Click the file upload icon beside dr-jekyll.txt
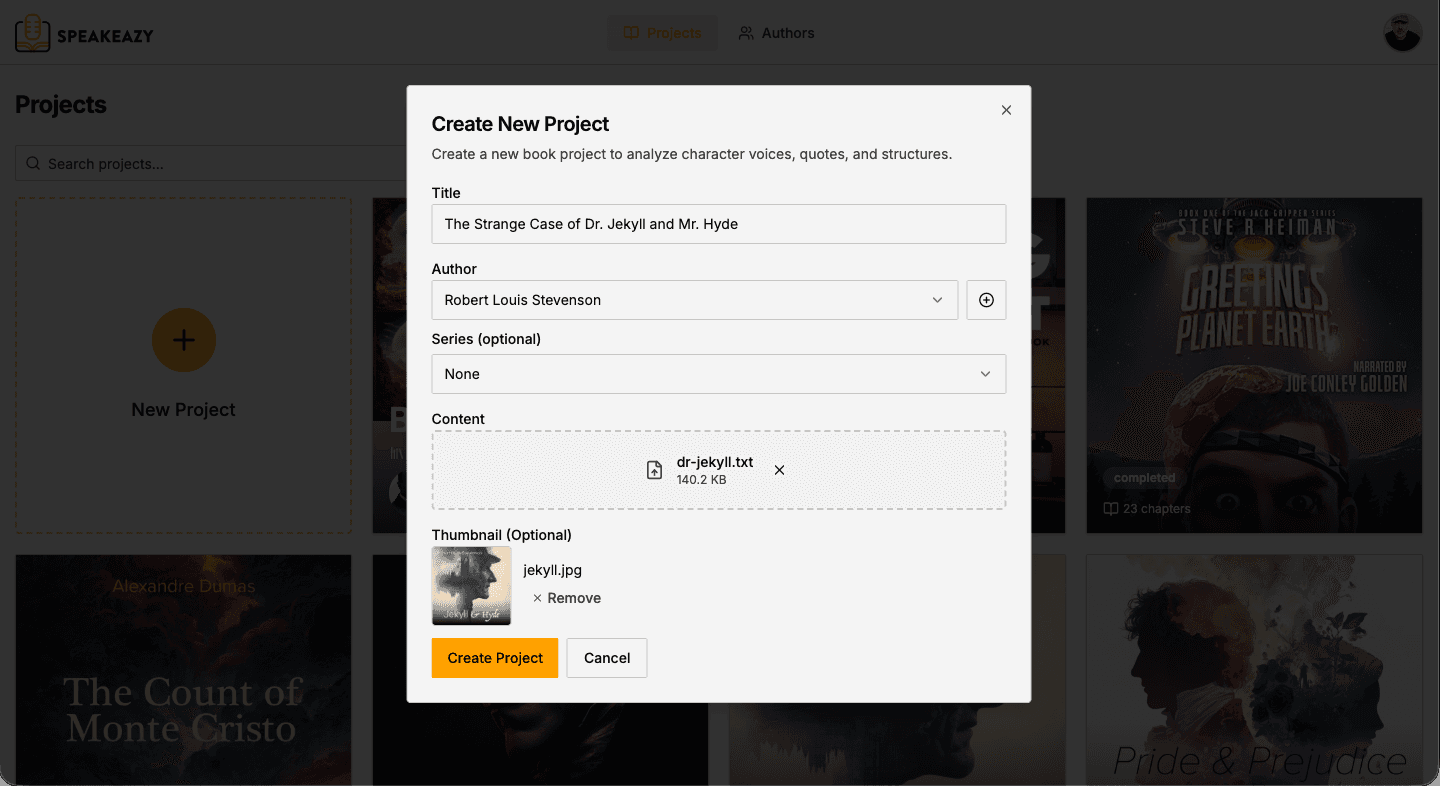This screenshot has width=1440, height=786. [x=655, y=469]
